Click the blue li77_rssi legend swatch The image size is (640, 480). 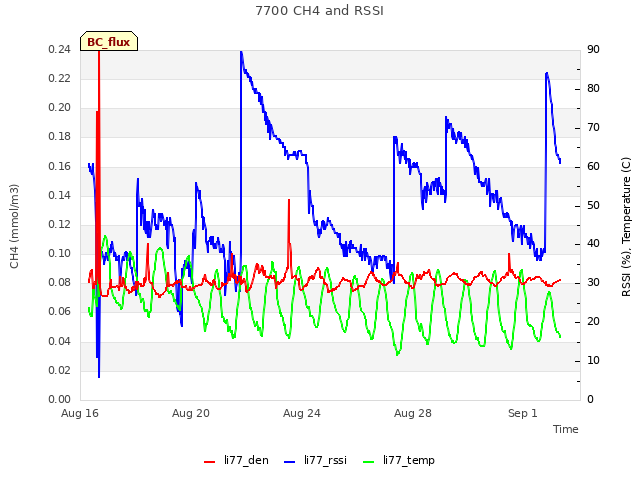(289, 462)
